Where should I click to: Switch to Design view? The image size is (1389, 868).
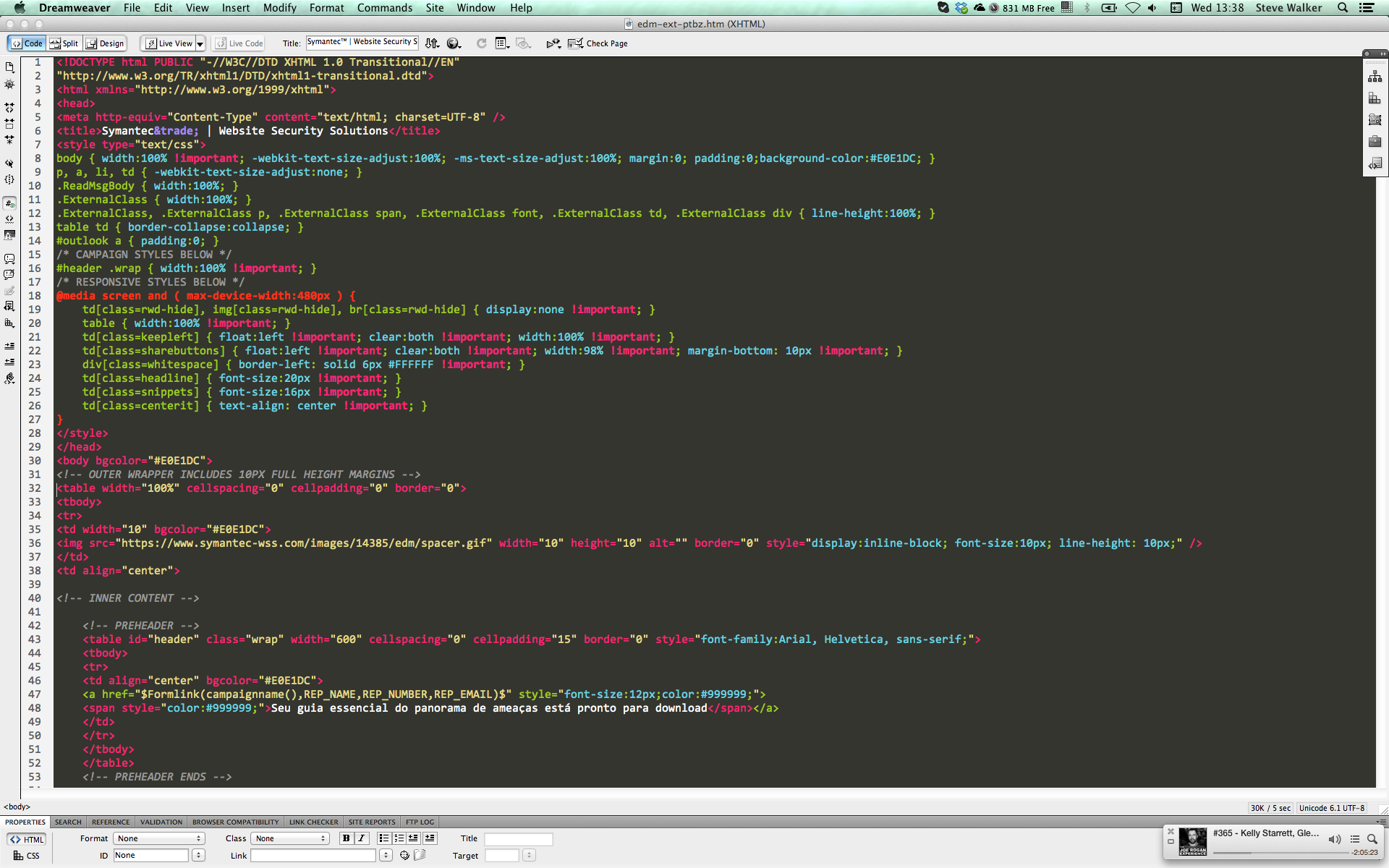105,43
